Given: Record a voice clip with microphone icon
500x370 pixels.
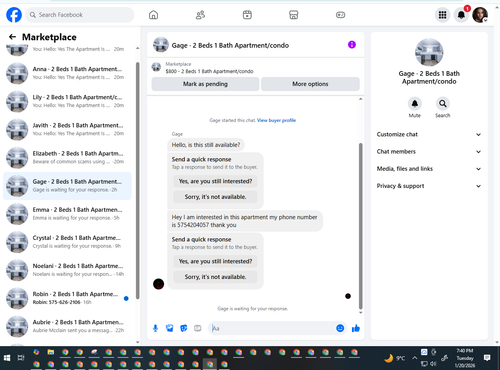Looking at the screenshot, I should tap(155, 329).
